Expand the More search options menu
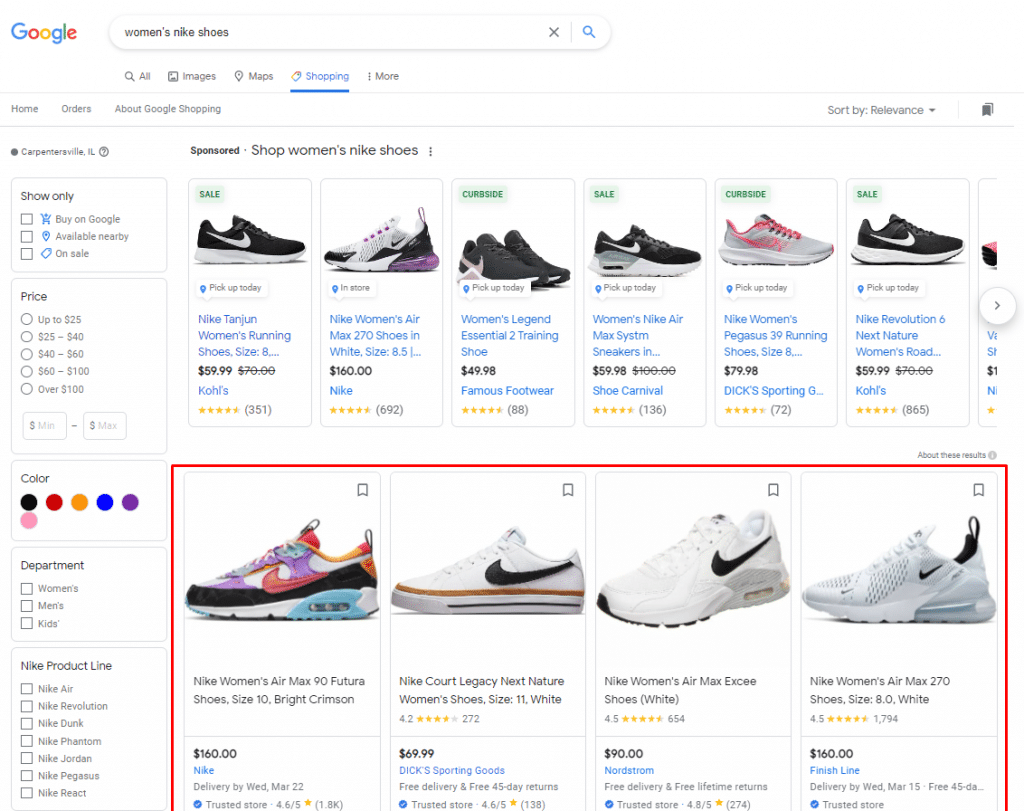 [382, 76]
